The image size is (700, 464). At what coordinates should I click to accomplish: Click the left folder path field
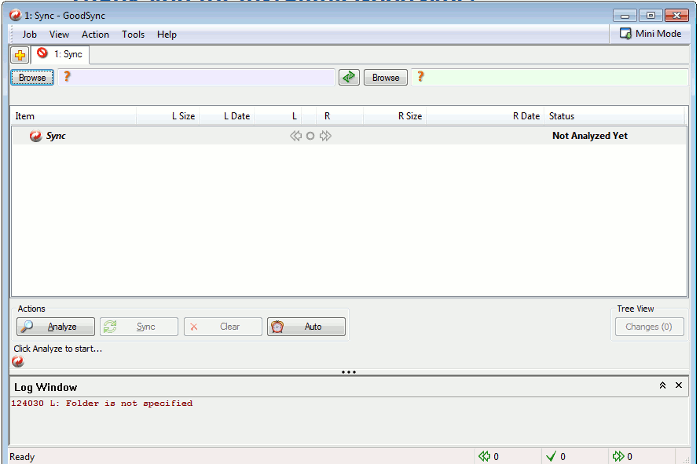pyautogui.click(x=196, y=77)
